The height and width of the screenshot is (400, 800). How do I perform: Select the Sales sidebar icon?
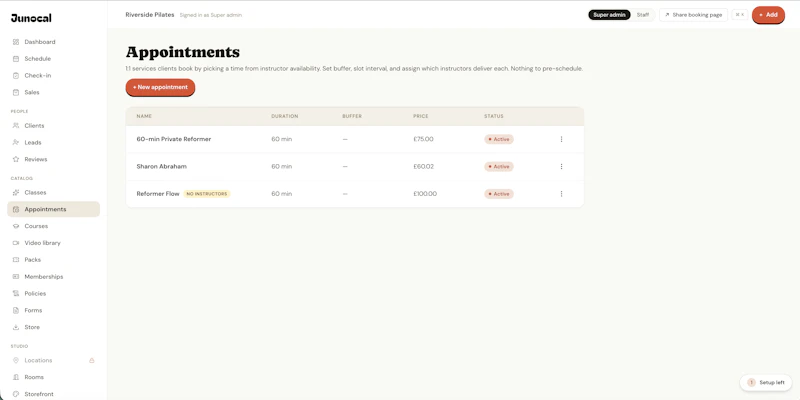[x=16, y=92]
